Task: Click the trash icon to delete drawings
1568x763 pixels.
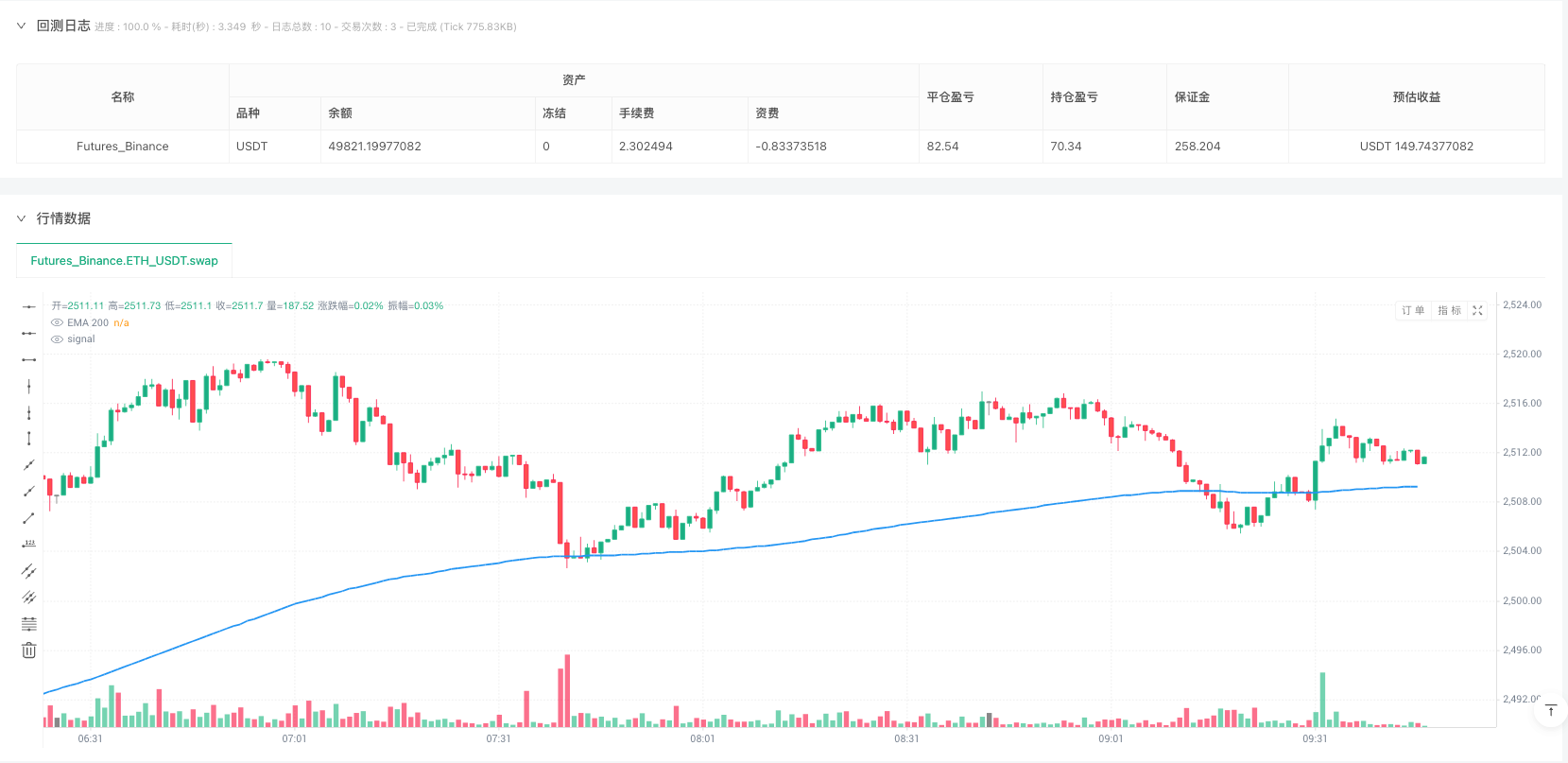Action: 29,650
